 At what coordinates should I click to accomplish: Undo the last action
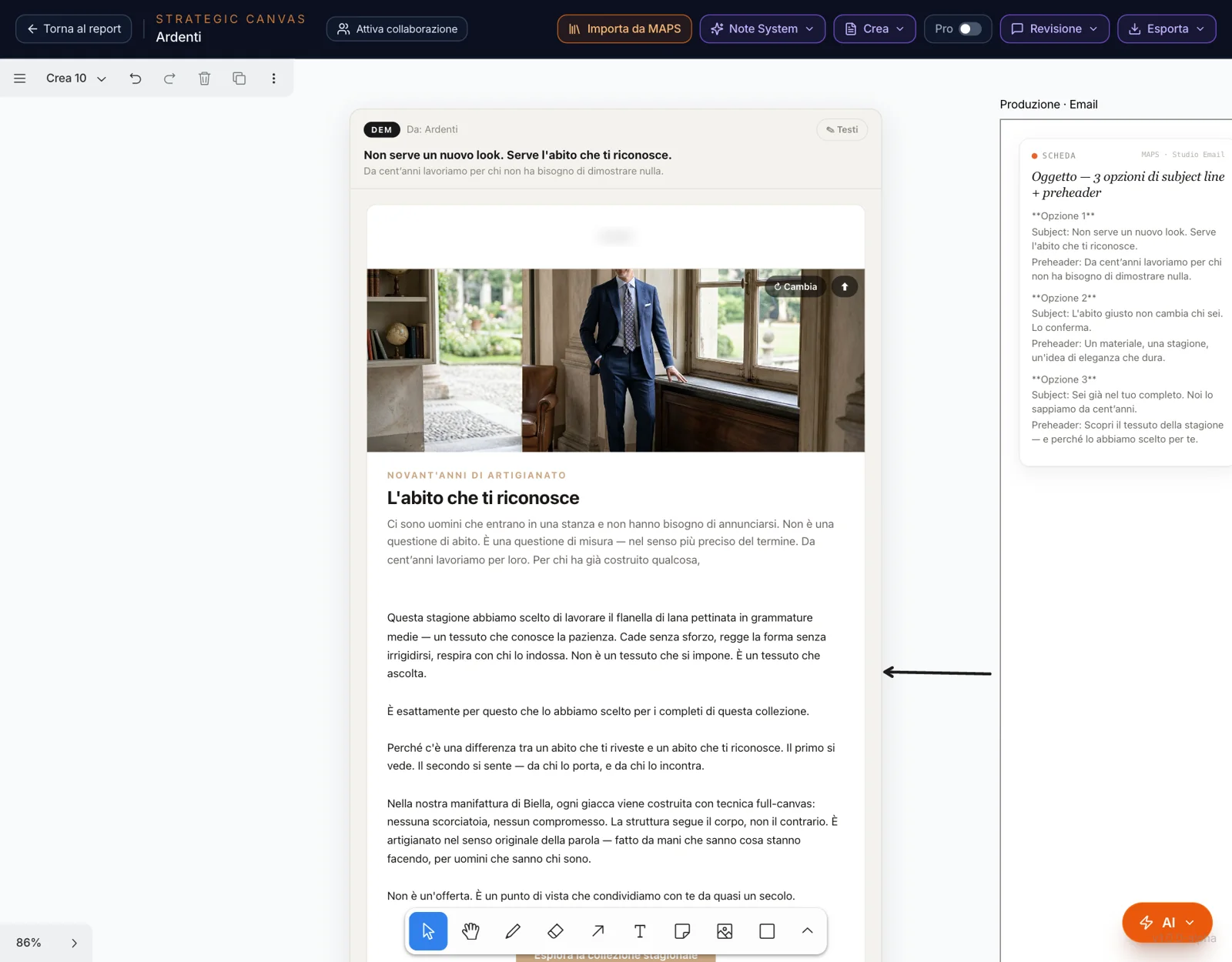click(136, 78)
